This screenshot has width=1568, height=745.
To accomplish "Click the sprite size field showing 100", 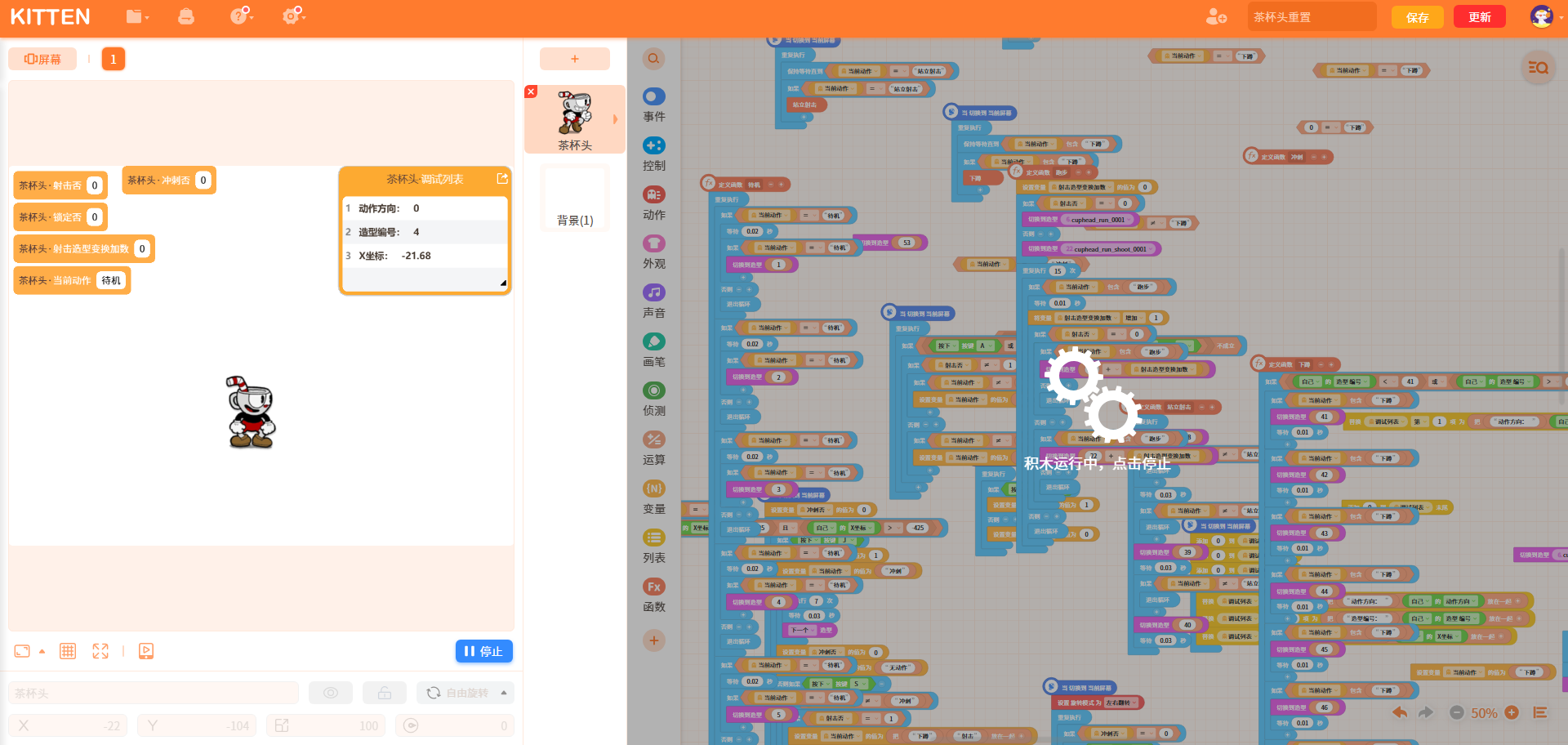I will pos(327,725).
